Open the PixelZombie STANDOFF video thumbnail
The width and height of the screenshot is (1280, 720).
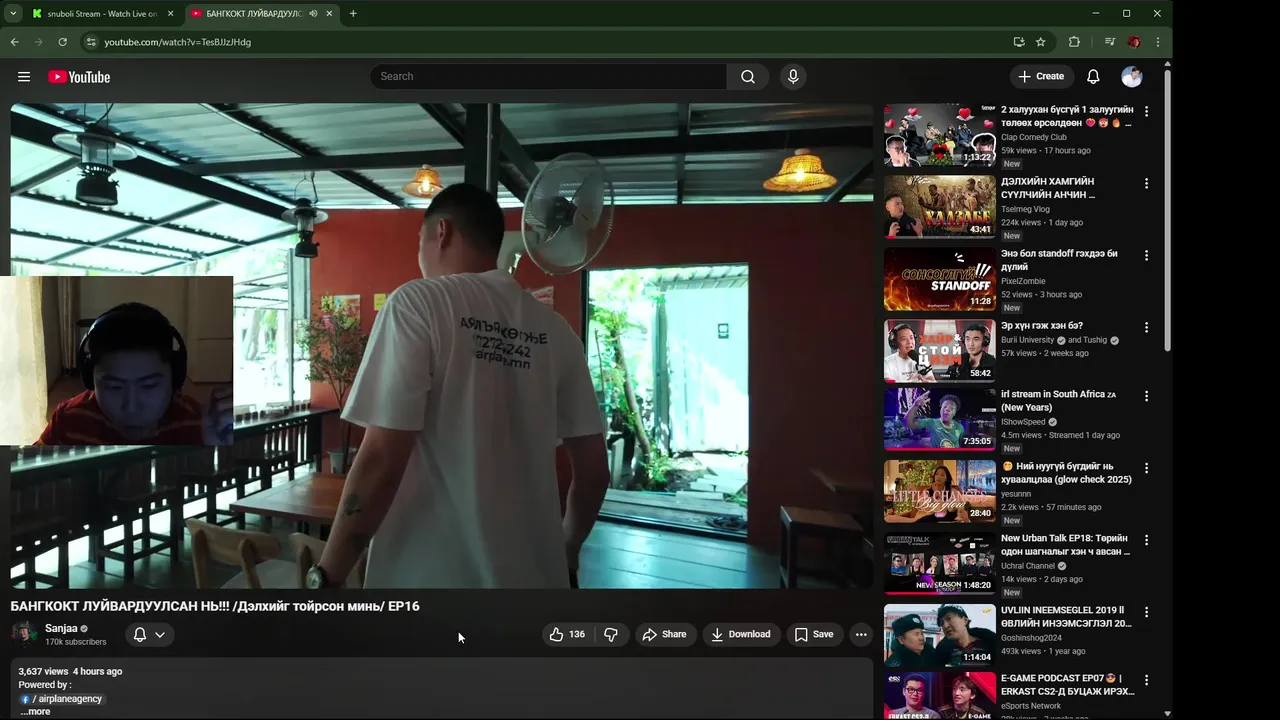940,279
